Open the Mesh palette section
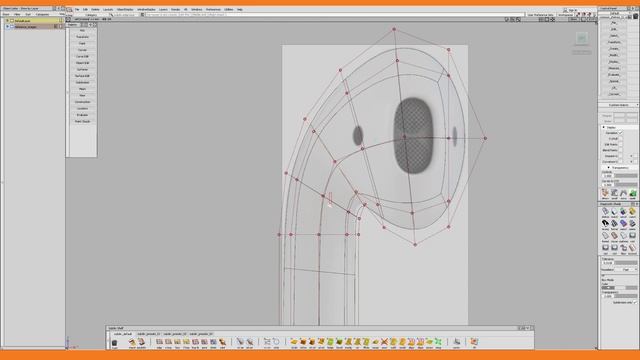The image size is (640, 360). [82, 89]
